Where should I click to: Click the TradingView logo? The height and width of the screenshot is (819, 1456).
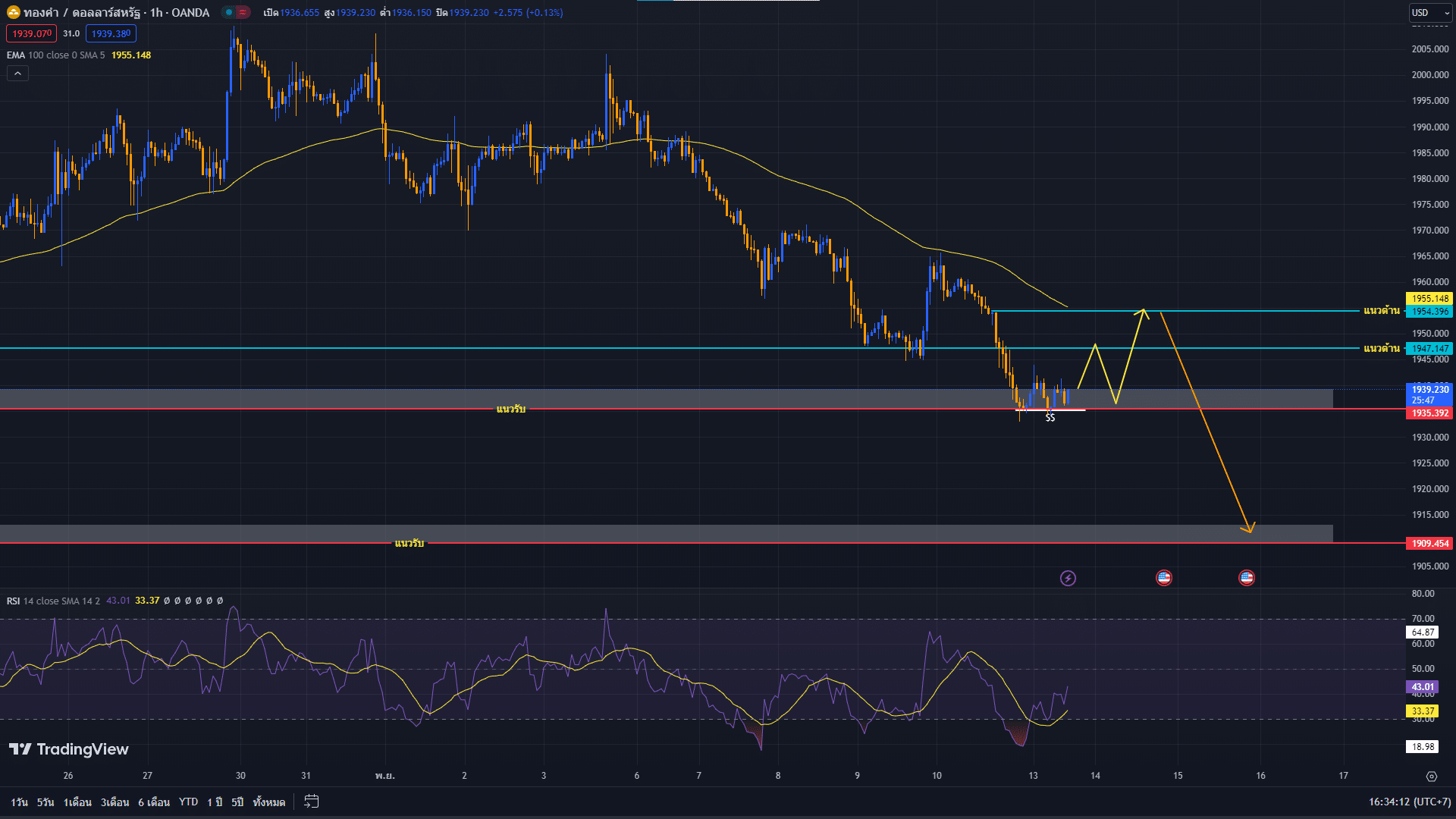[68, 749]
